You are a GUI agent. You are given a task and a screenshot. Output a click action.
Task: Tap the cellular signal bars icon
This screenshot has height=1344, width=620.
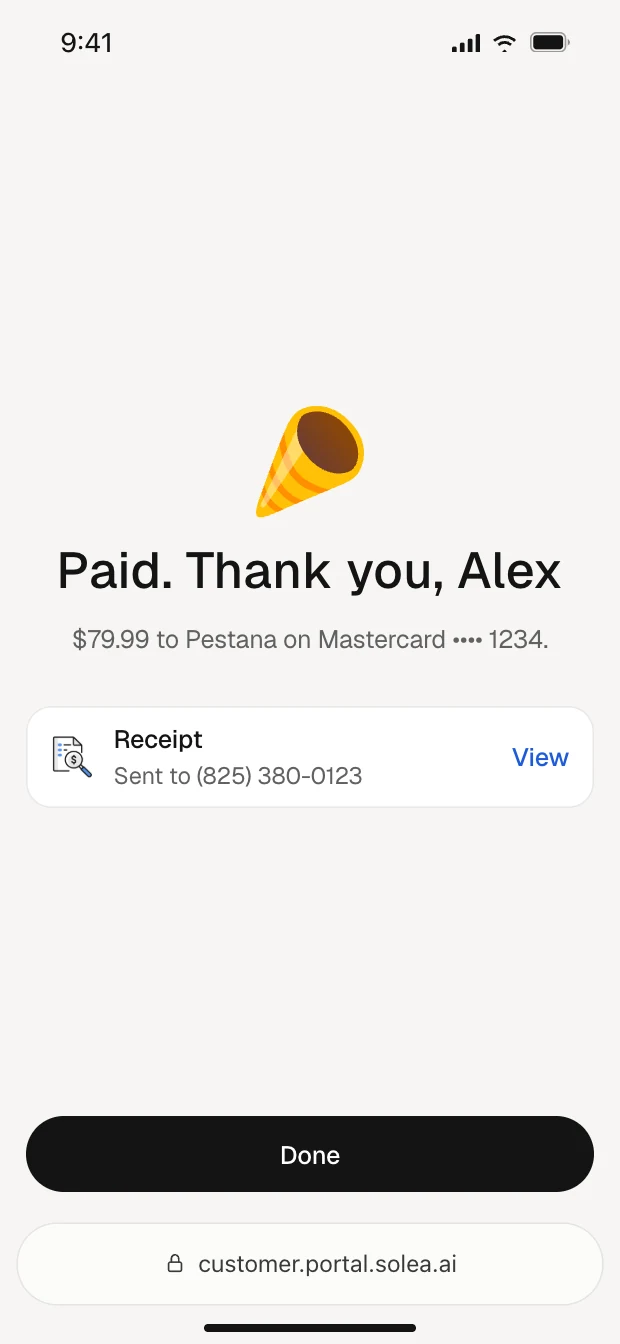pyautogui.click(x=466, y=43)
